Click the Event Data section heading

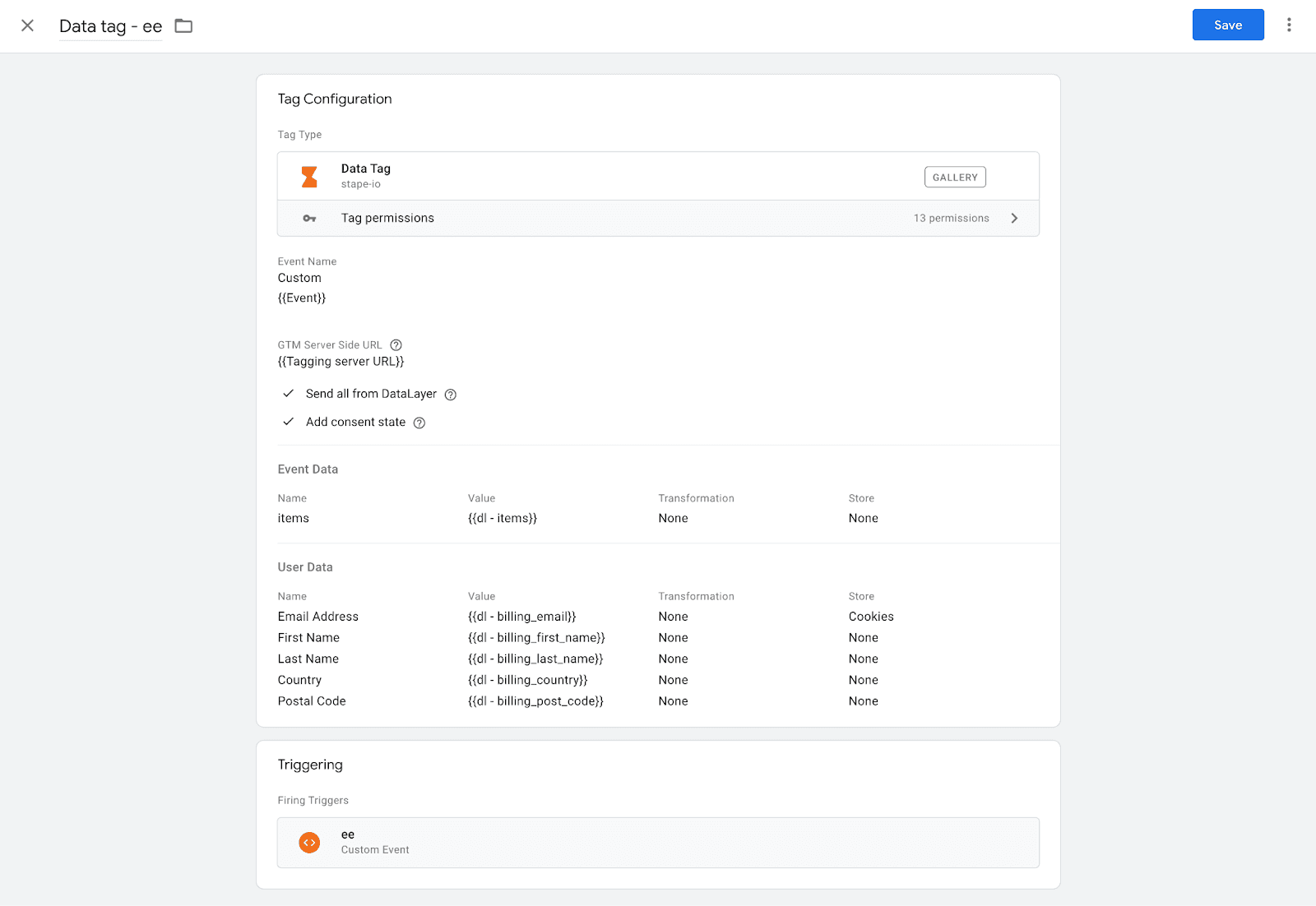[308, 469]
